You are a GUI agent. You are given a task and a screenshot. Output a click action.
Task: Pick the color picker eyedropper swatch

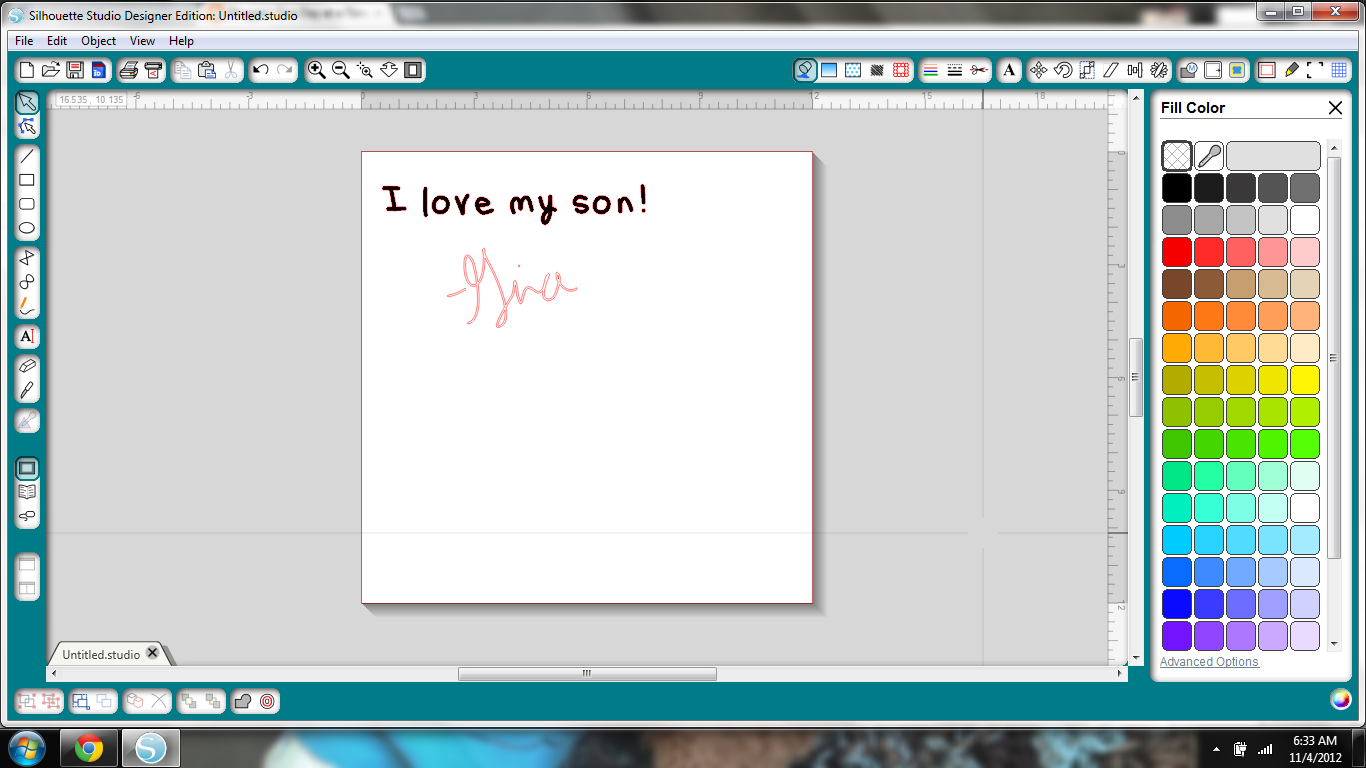coord(1209,156)
